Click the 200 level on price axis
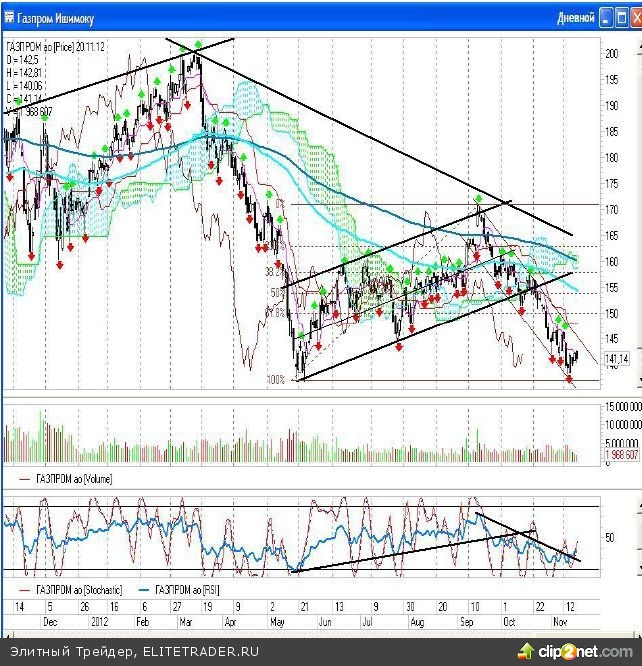The image size is (642, 666). point(610,54)
